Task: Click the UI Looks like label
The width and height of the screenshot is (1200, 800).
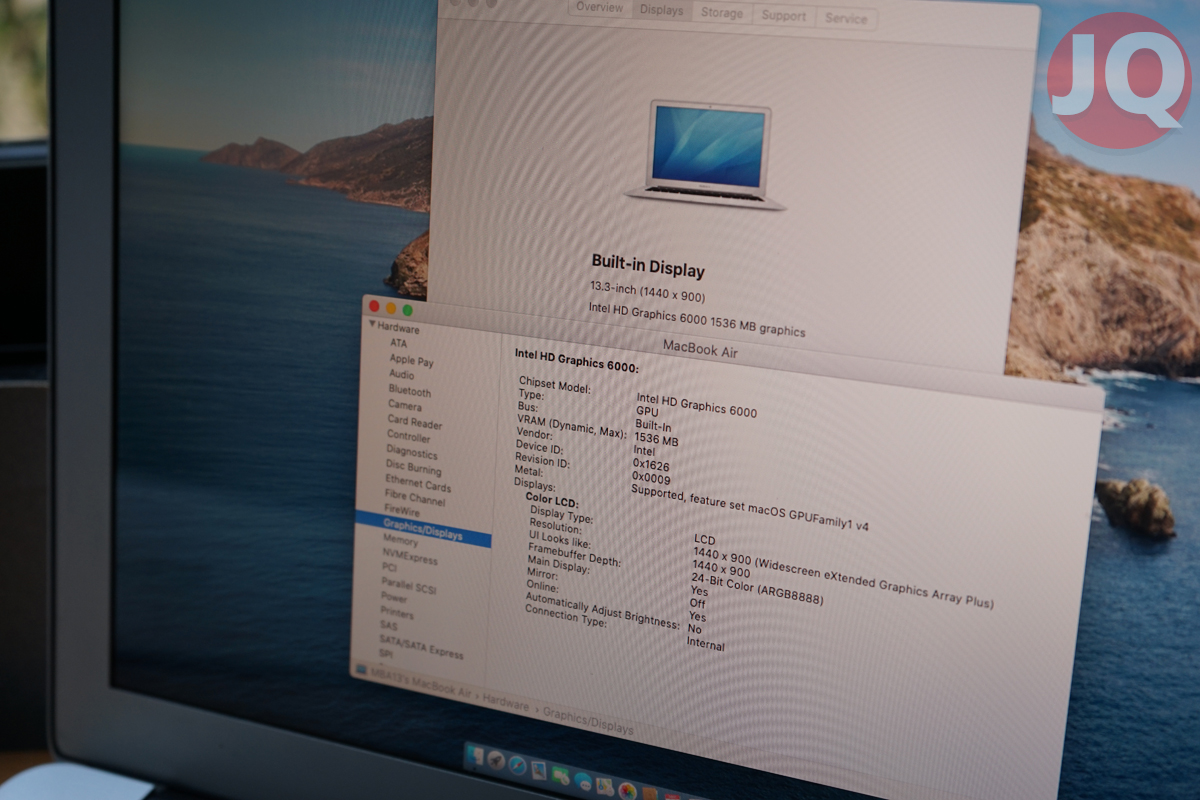Action: [x=560, y=541]
